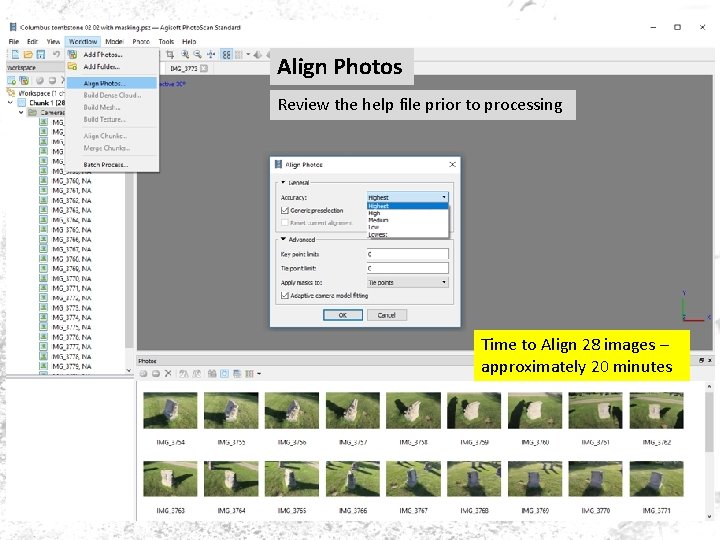The height and width of the screenshot is (540, 720).
Task: Close the Align Photos dialog
Action: (452, 164)
